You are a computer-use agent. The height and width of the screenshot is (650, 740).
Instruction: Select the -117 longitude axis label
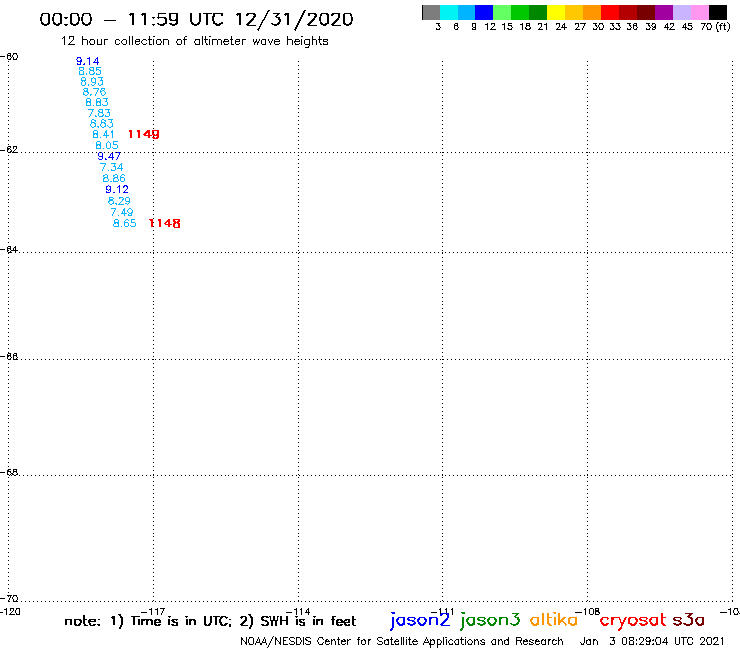(x=153, y=612)
